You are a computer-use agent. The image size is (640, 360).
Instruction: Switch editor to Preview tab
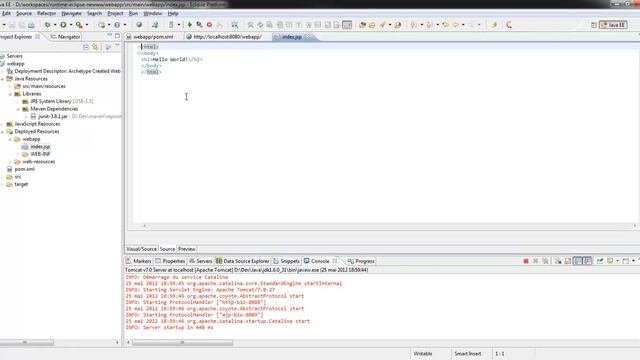point(187,249)
